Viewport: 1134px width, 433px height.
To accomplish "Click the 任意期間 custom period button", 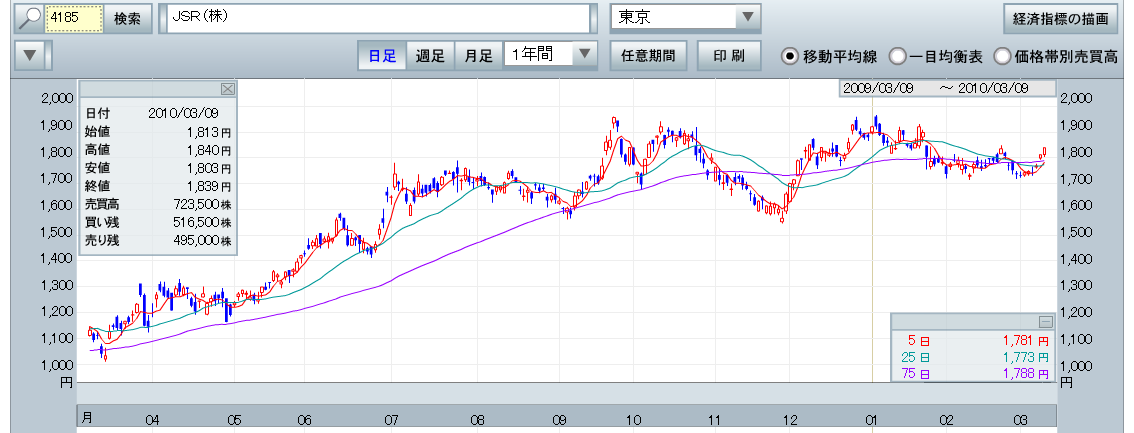I will 647,55.
